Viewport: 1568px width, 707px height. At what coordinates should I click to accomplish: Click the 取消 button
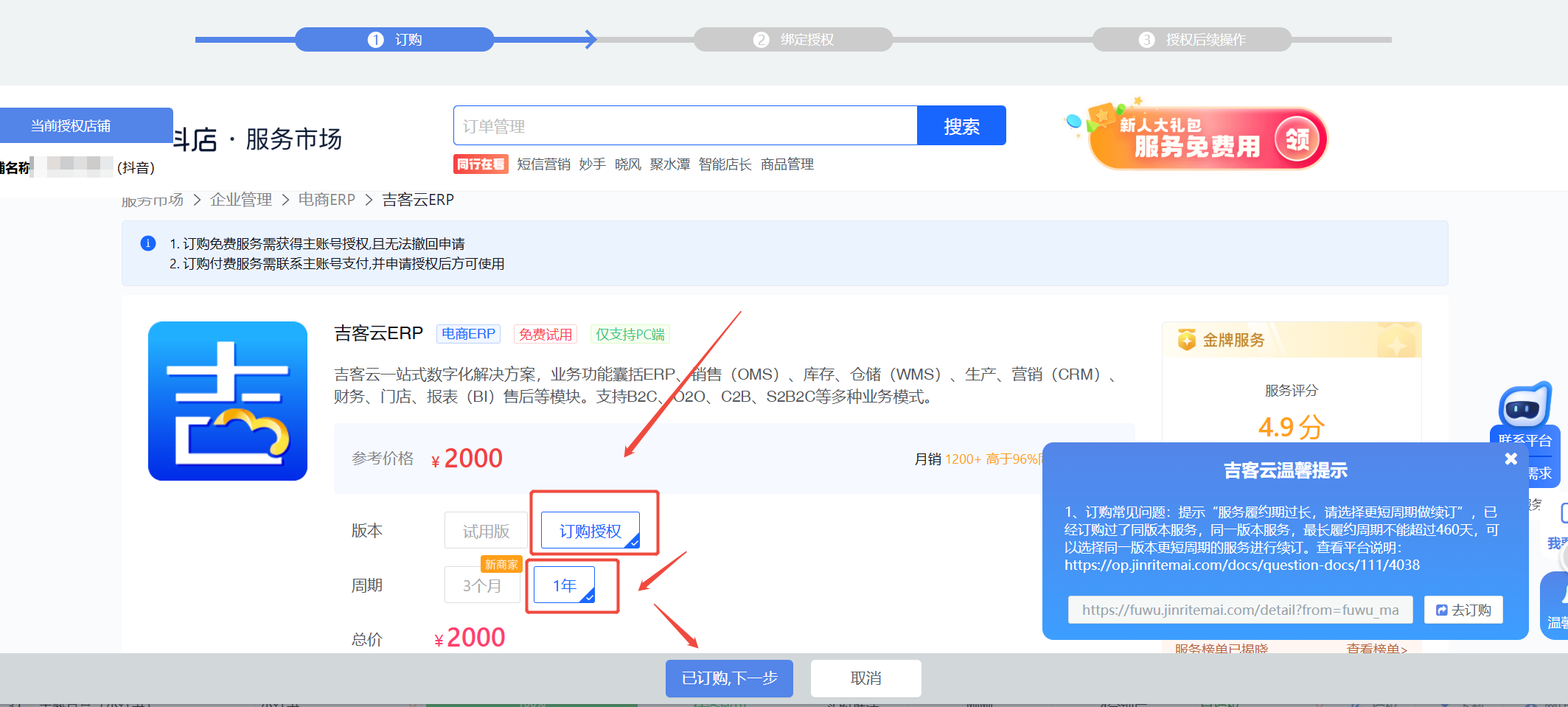(866, 678)
